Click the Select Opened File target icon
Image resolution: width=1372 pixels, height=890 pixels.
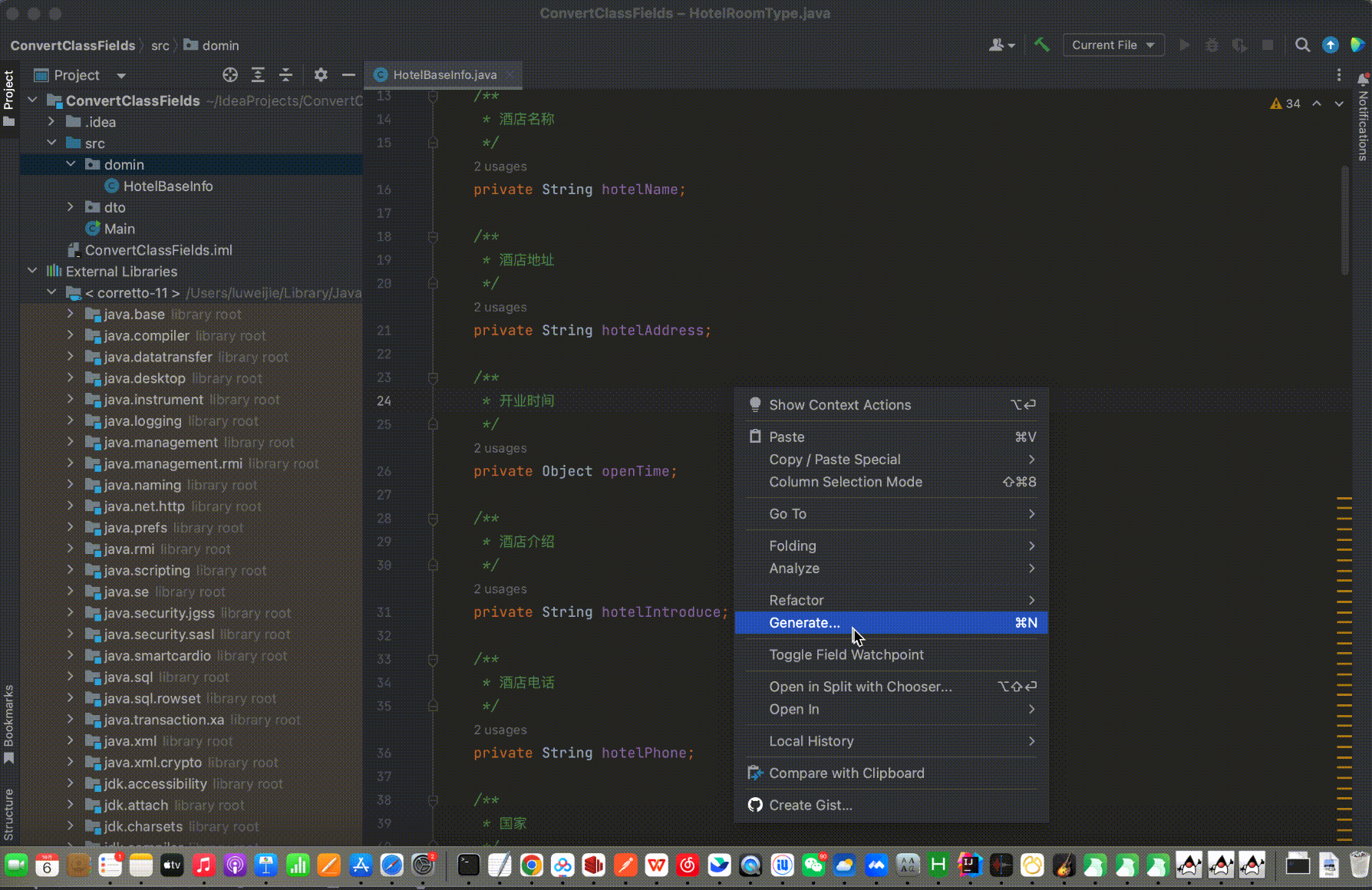230,75
